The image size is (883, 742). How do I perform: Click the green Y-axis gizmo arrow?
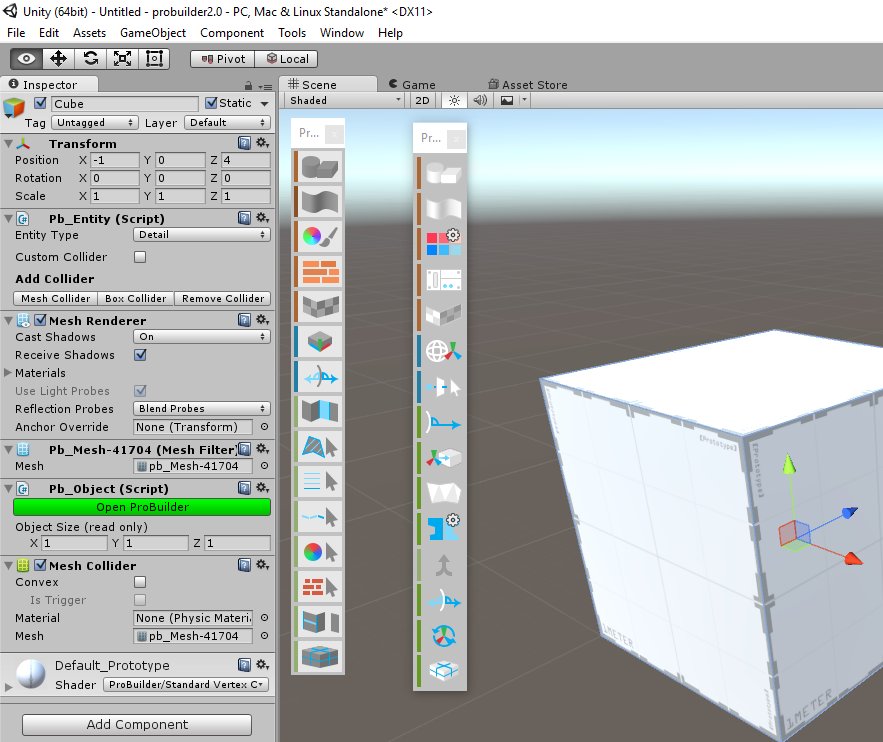tap(790, 464)
